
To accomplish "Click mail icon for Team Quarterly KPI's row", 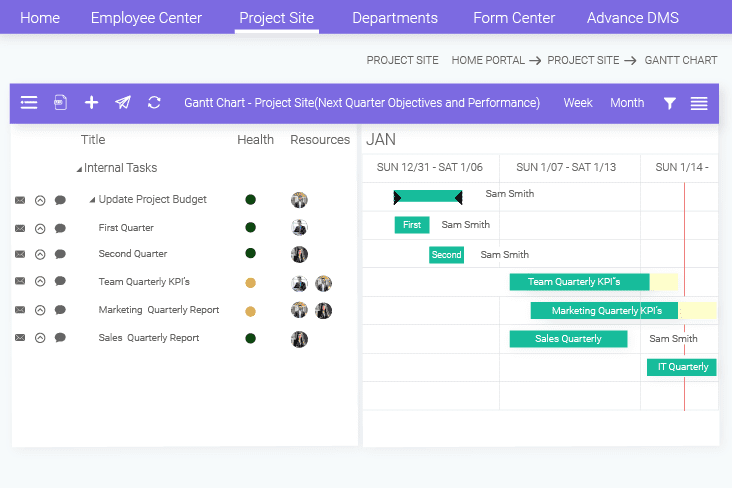I will (x=20, y=281).
